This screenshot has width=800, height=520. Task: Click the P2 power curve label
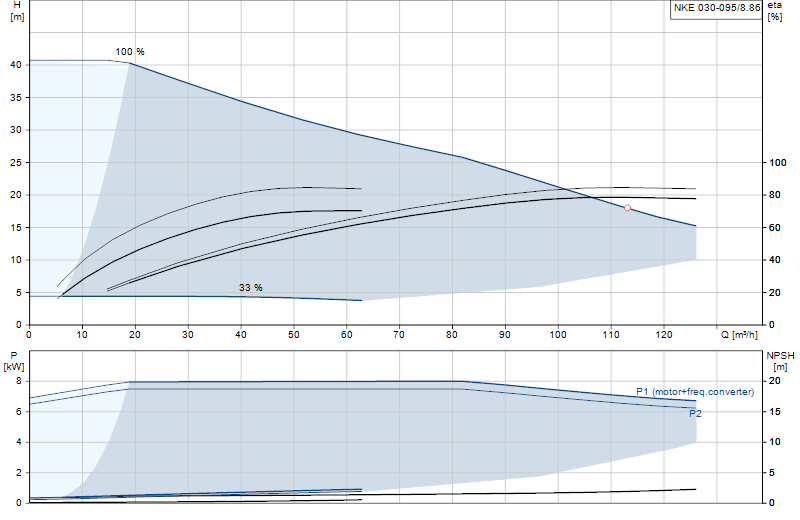pos(695,414)
